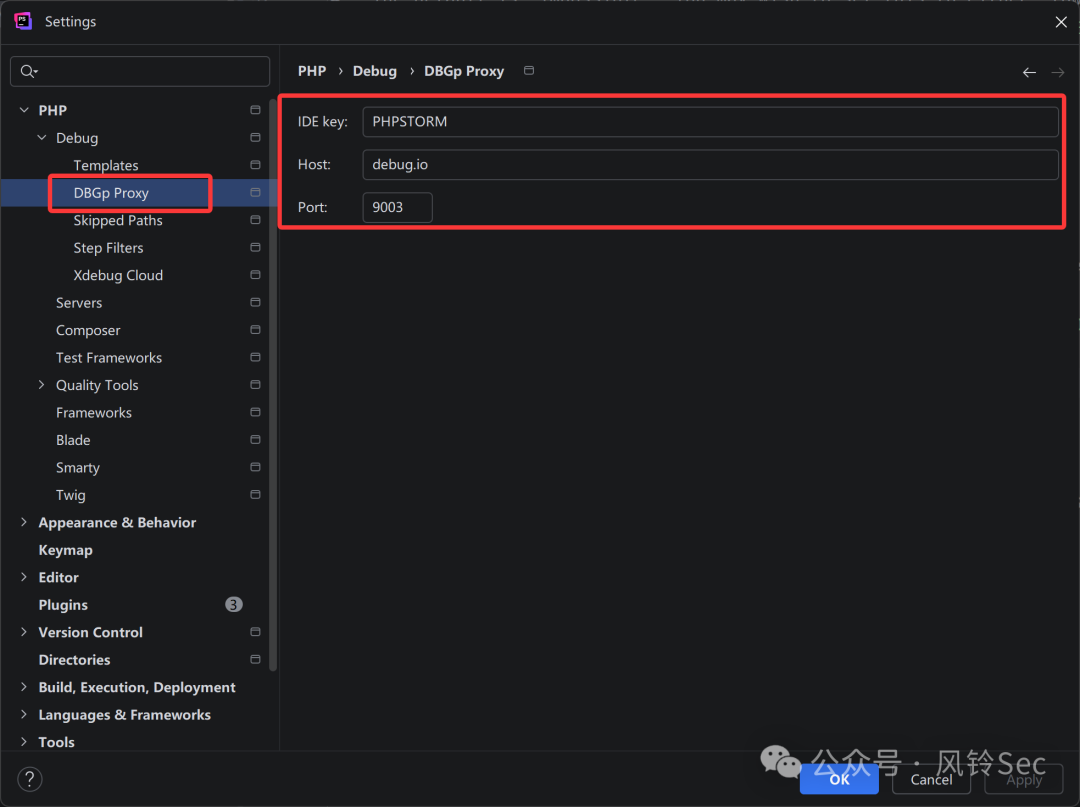Collapse the PHP settings group
The image size is (1080, 807).
(x=24, y=110)
